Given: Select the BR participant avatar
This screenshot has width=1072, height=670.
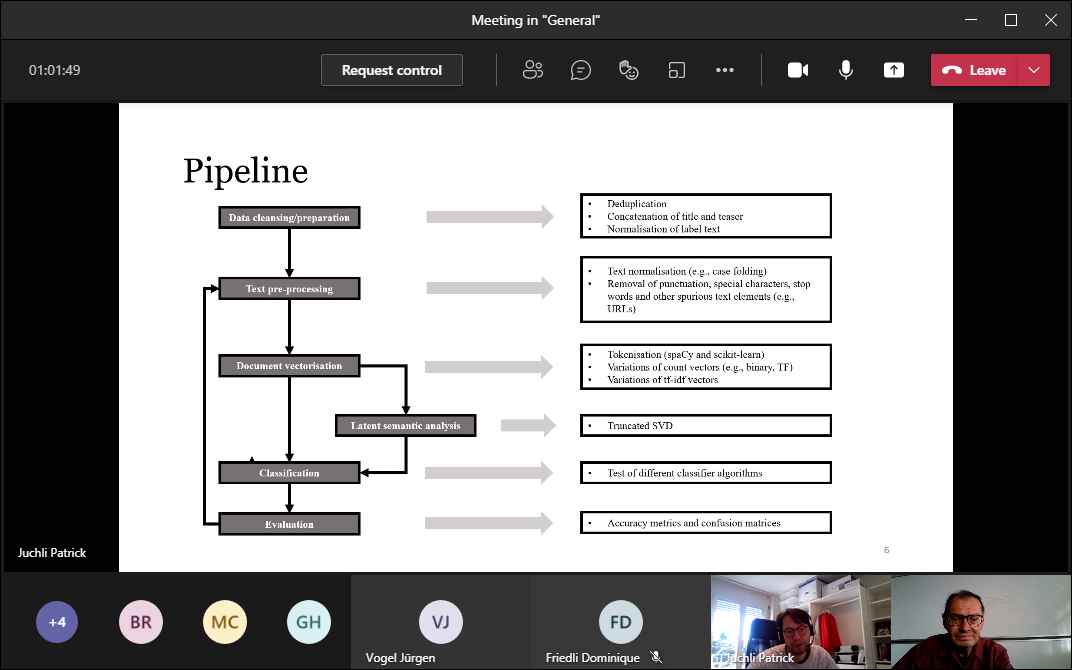Looking at the screenshot, I should [141, 622].
